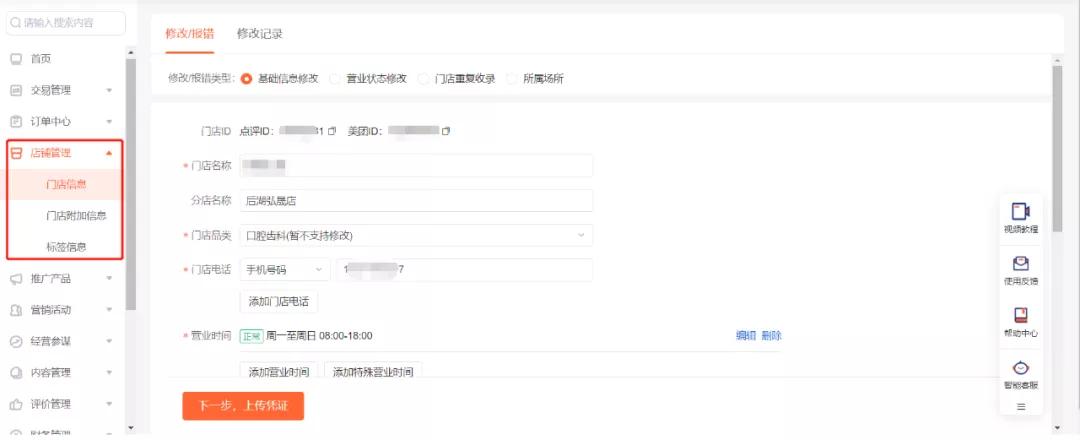Screen dimensions: 1080x440
Task: Expand the 营销活动 menu arrow
Action: [x=109, y=311]
